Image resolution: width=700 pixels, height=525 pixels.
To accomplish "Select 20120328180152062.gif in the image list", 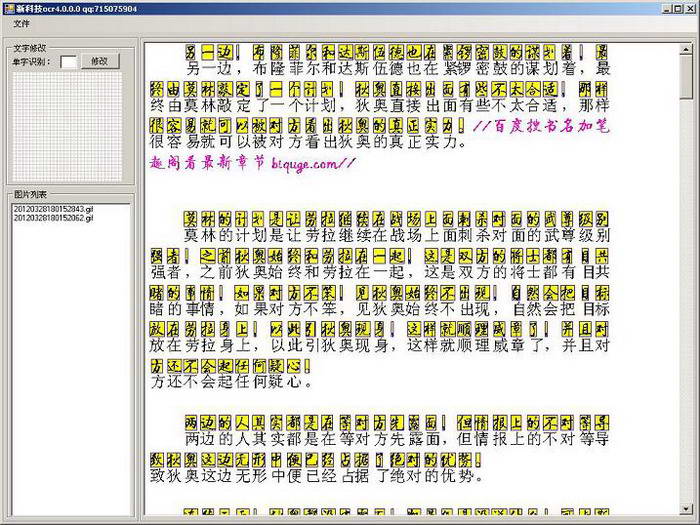I will tap(53, 218).
